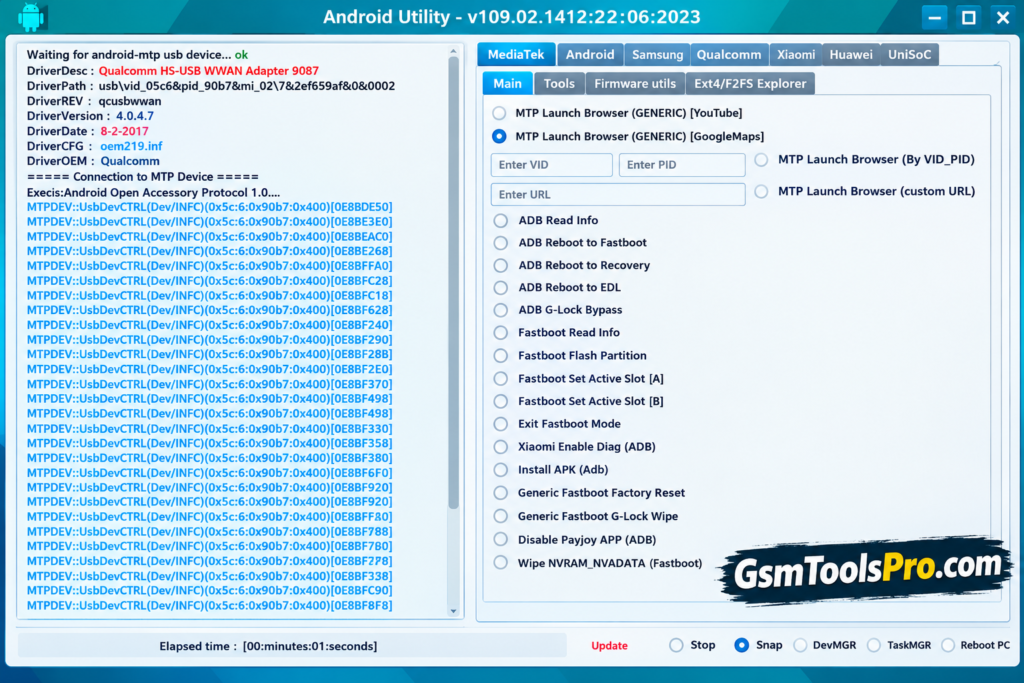Select the Snap radio button
This screenshot has height=683, width=1024.
(742, 646)
